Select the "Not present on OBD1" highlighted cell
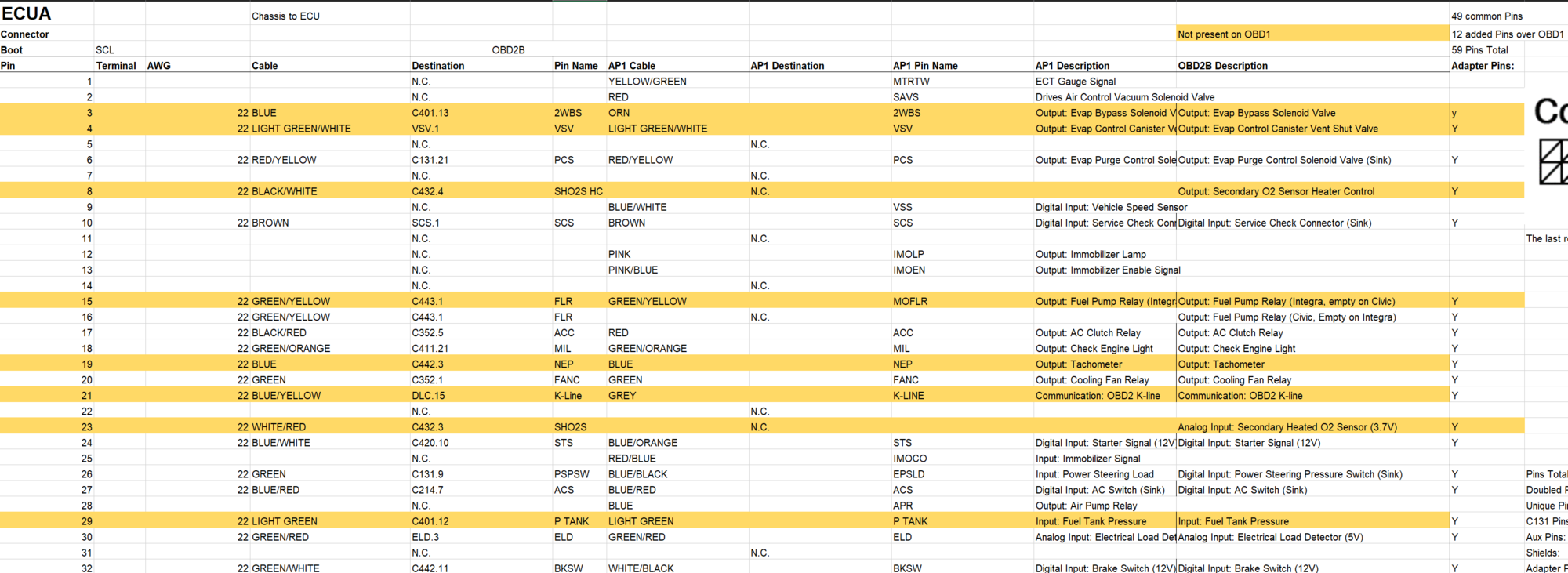The image size is (1568, 573). [1224, 34]
